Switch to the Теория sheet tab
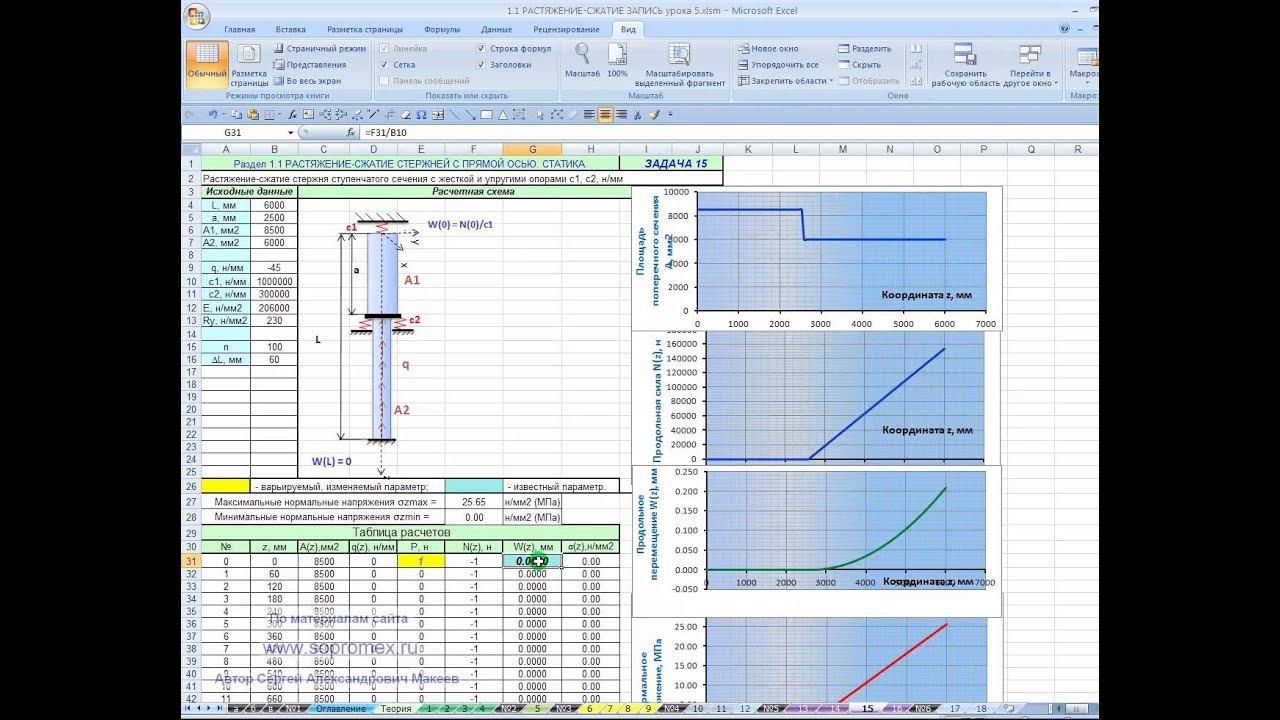The width and height of the screenshot is (1280, 720). (395, 709)
